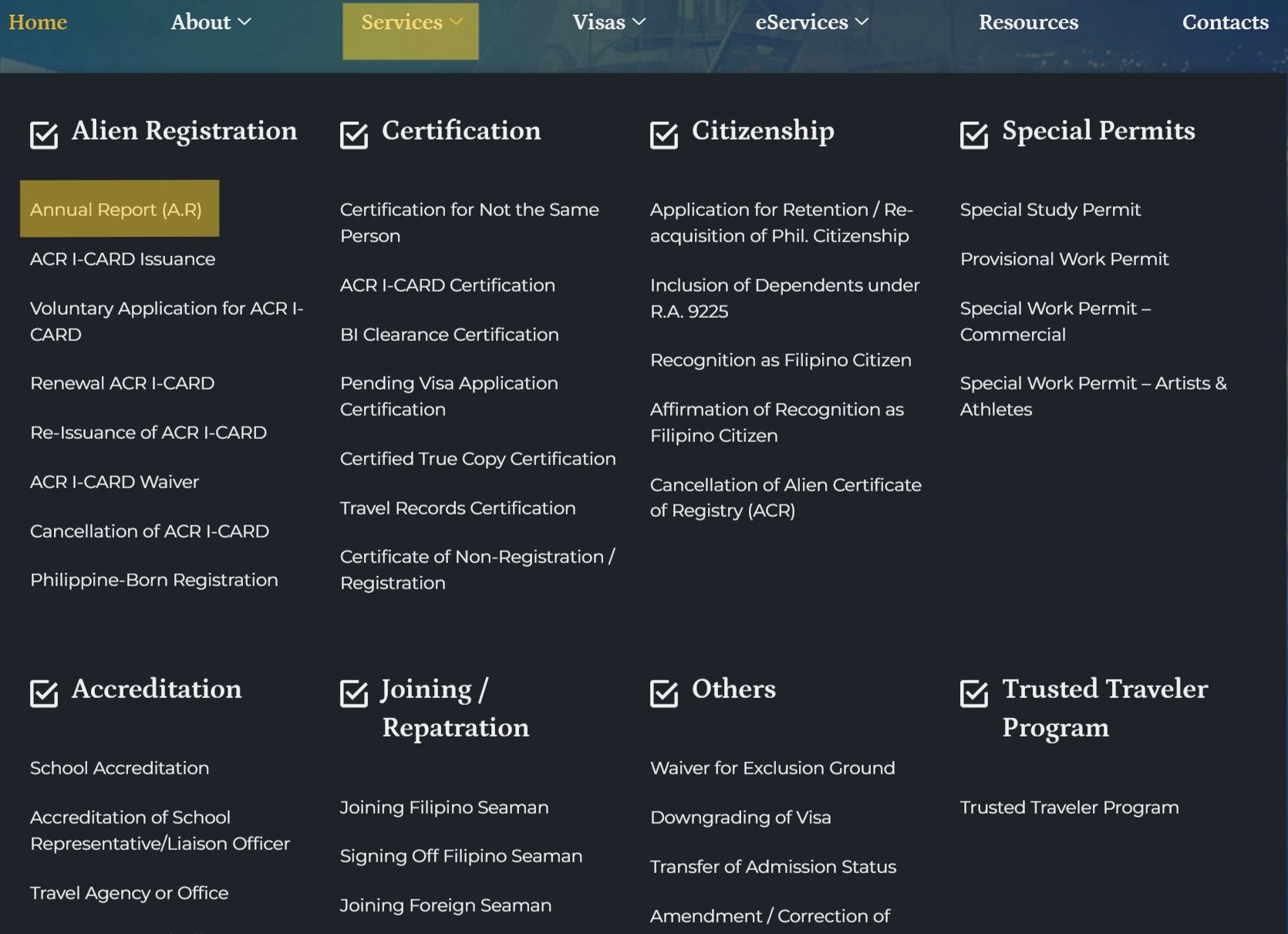The width and height of the screenshot is (1288, 934).
Task: Select Renewal ACR I-CARD
Action: tap(122, 383)
